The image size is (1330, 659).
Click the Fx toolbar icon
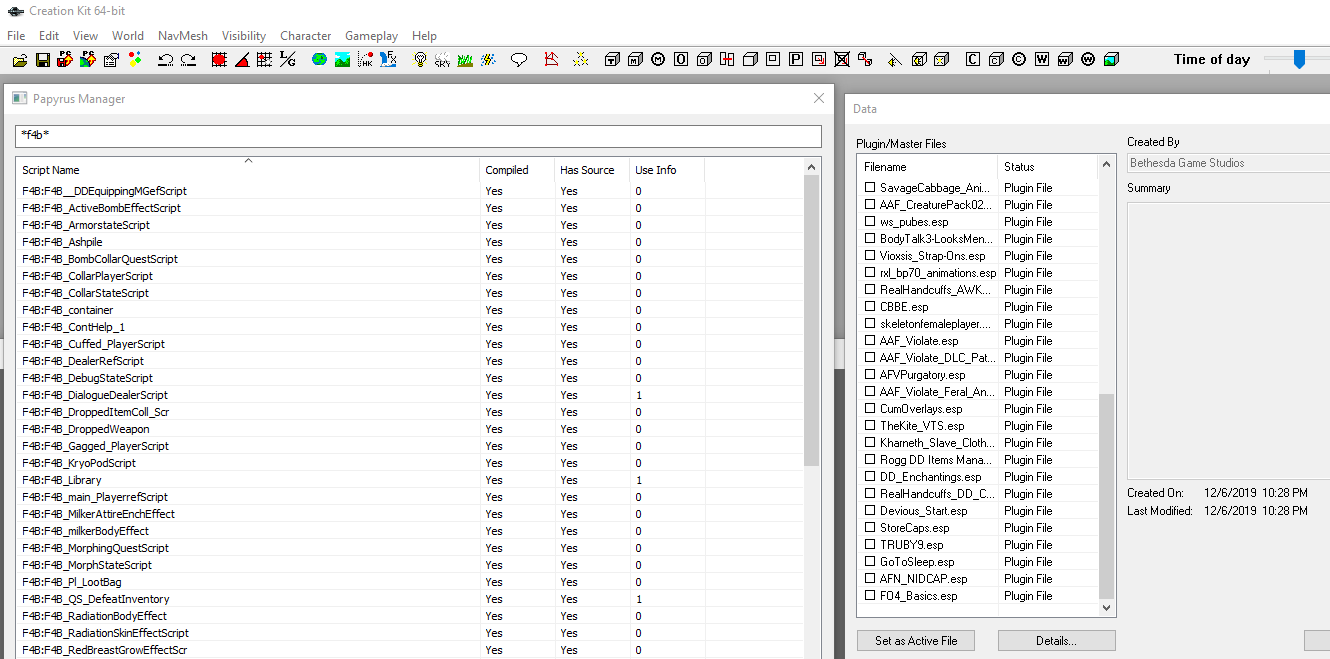(388, 60)
